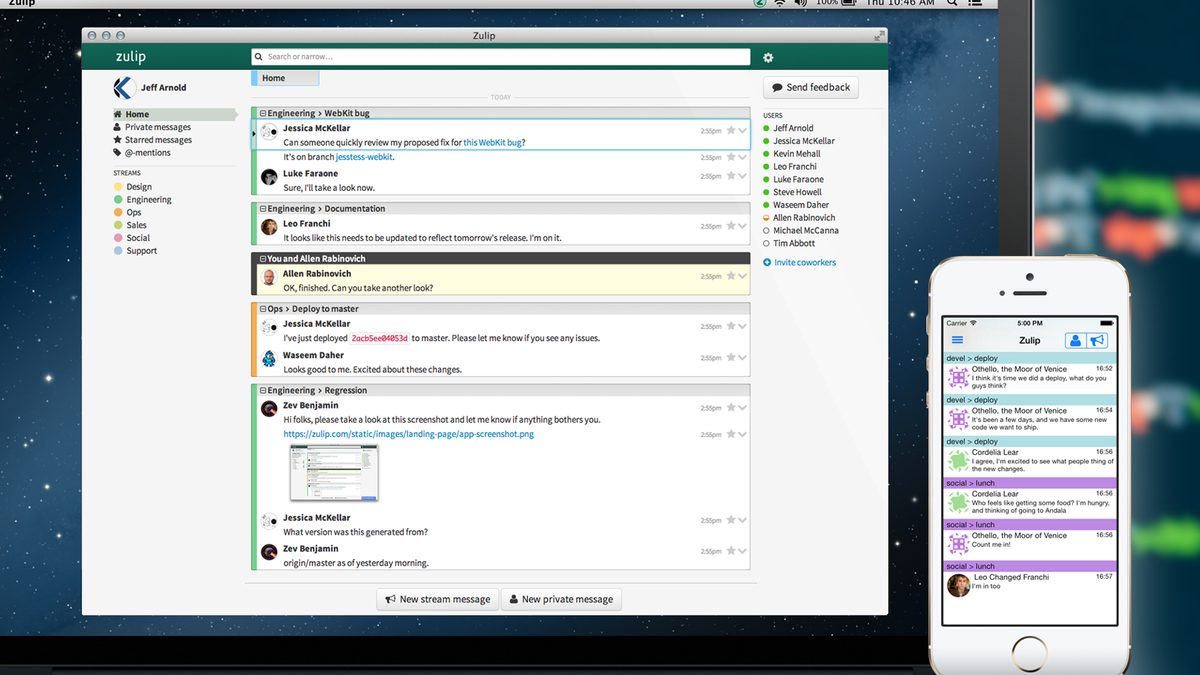Image resolution: width=1200 pixels, height=675 pixels.
Task: Click Allen Rabinovich's half-orange status dot
Action: pos(766,218)
